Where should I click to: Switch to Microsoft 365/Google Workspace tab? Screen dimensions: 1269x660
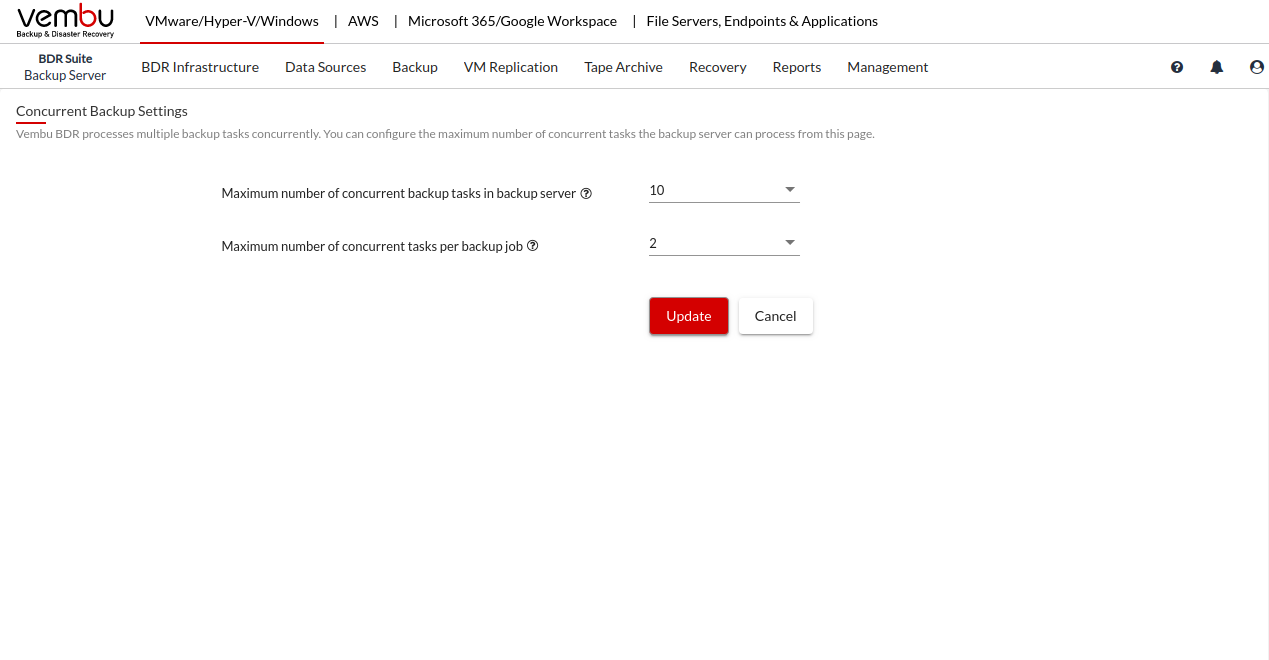pyautogui.click(x=512, y=21)
